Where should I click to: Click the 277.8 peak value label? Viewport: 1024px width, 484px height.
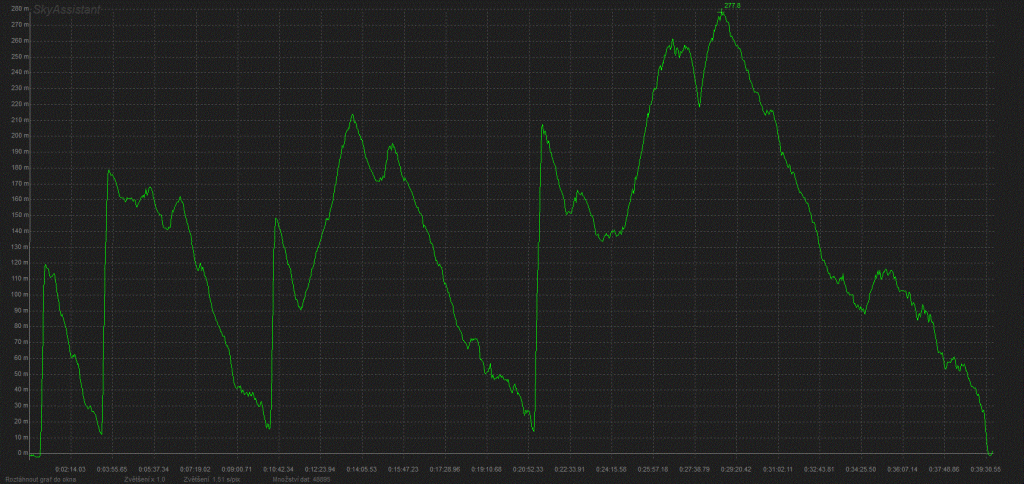pyautogui.click(x=733, y=6)
